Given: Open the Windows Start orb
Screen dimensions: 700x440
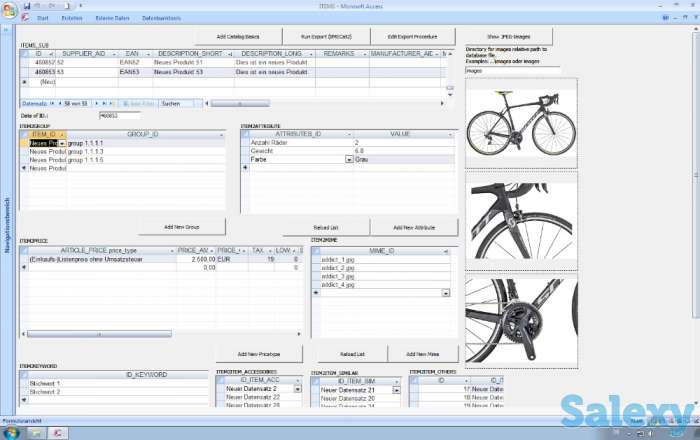Looking at the screenshot, I should 11,432.
